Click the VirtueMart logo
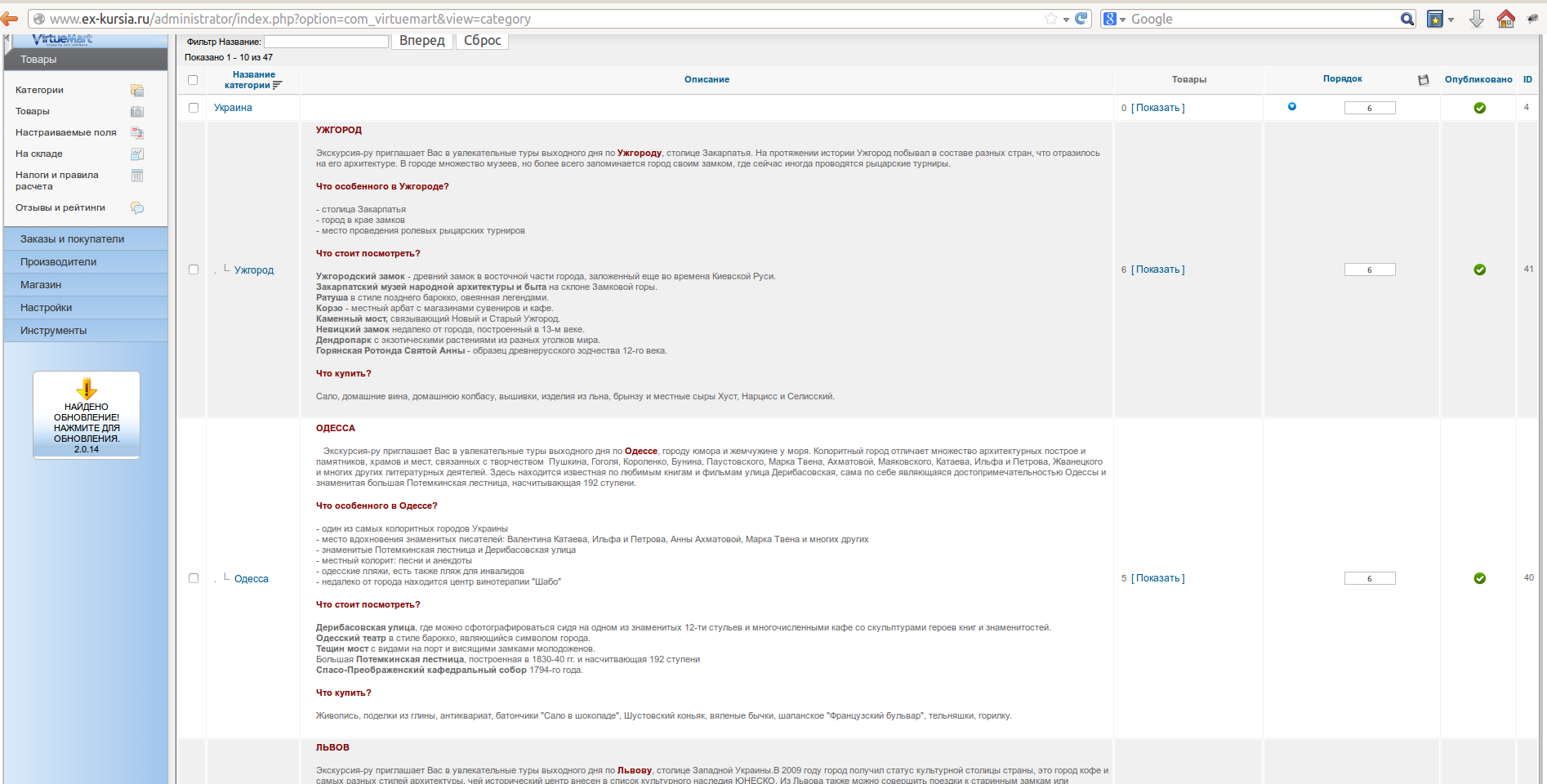Image resolution: width=1547 pixels, height=784 pixels. [62, 39]
